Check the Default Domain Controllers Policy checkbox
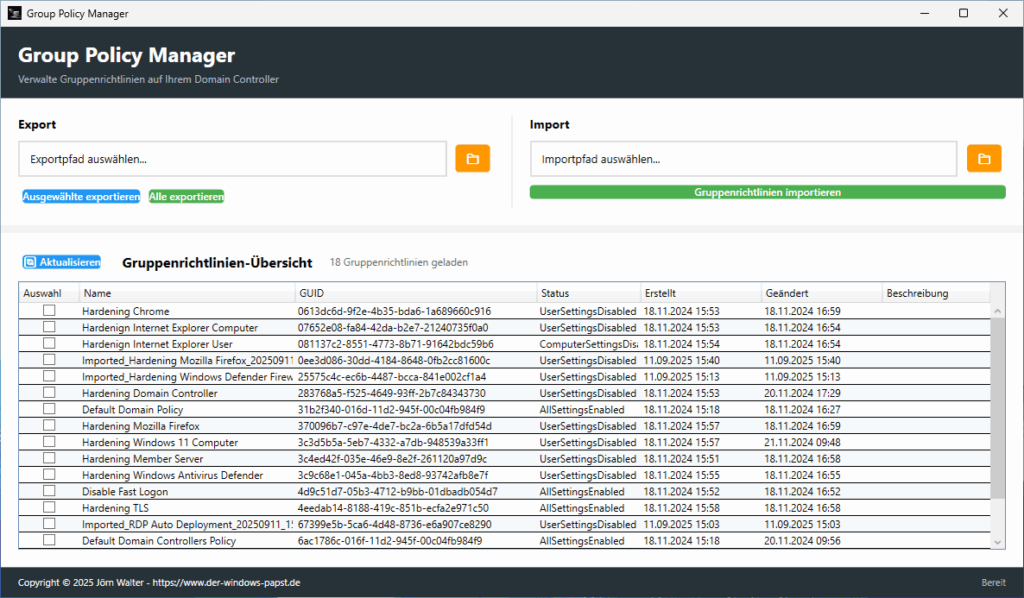The height and width of the screenshot is (598, 1024). click(47, 540)
